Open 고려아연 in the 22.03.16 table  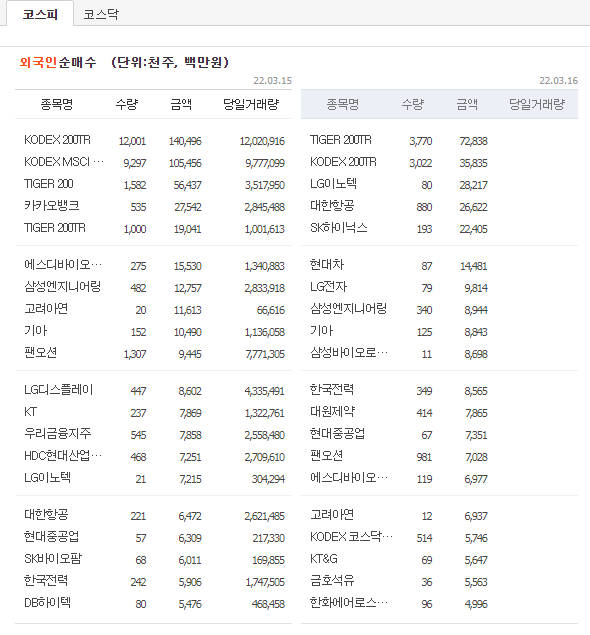point(332,515)
